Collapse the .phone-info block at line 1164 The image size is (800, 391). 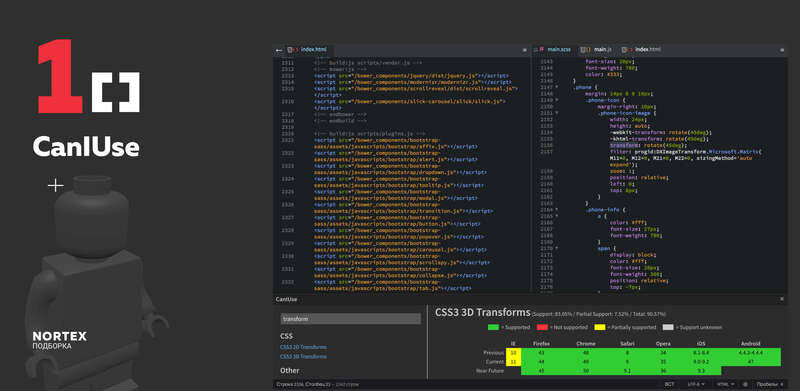point(557,209)
